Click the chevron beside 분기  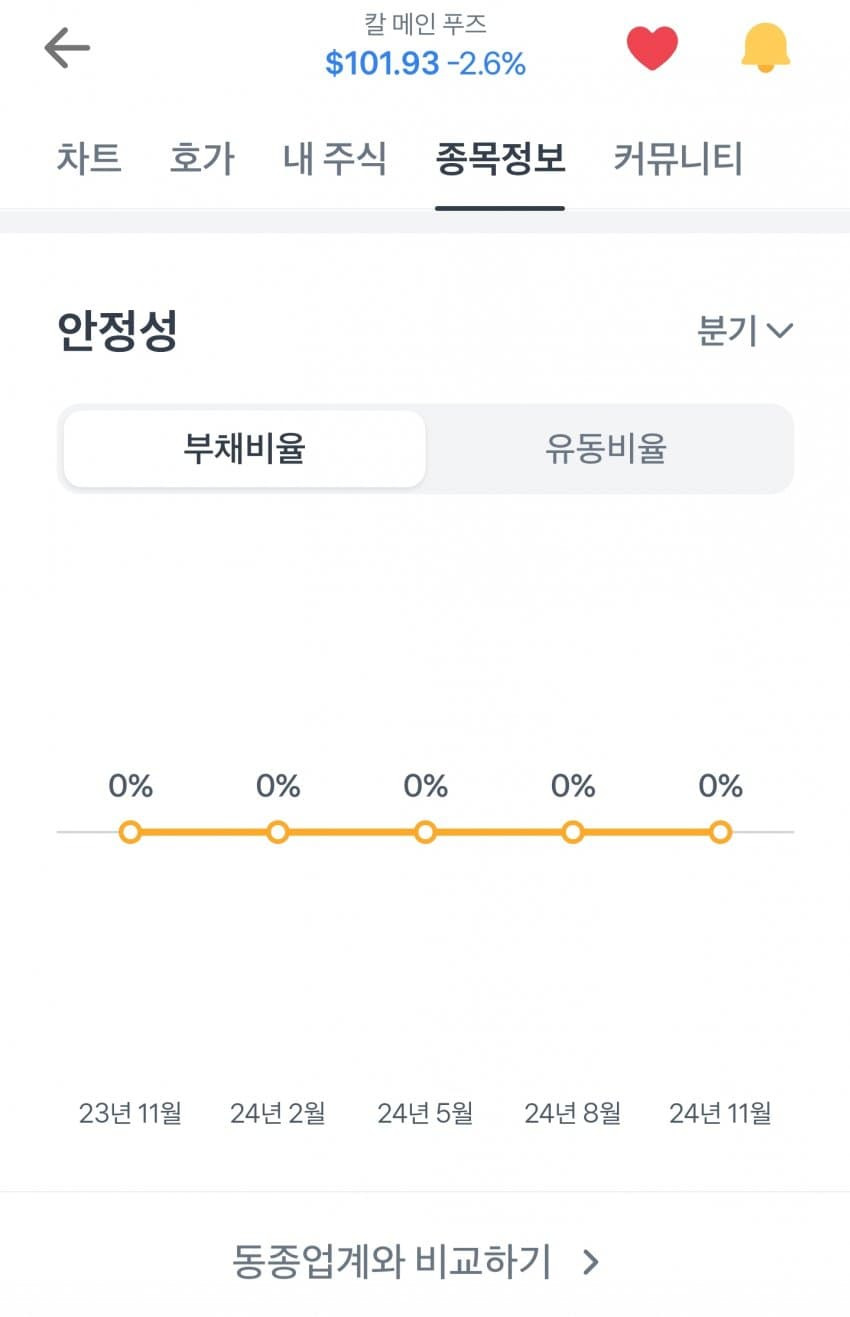tap(779, 331)
